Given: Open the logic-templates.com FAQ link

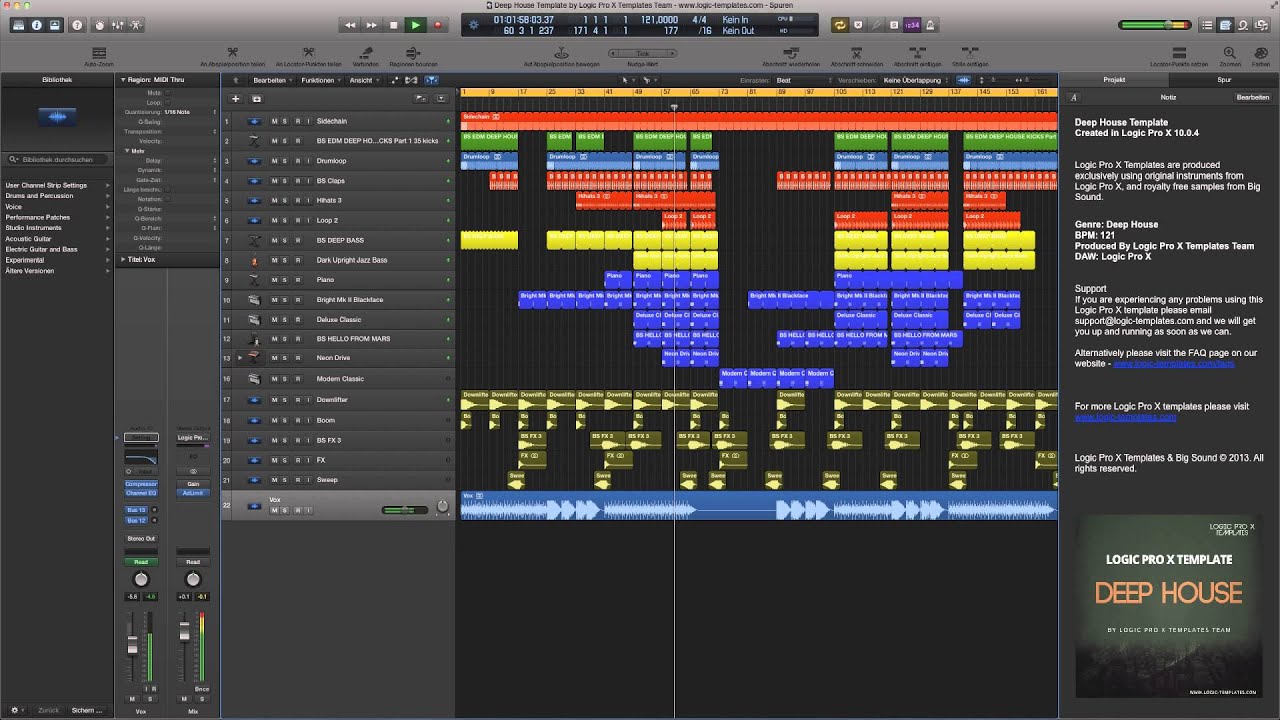Looking at the screenshot, I should click(x=1173, y=364).
